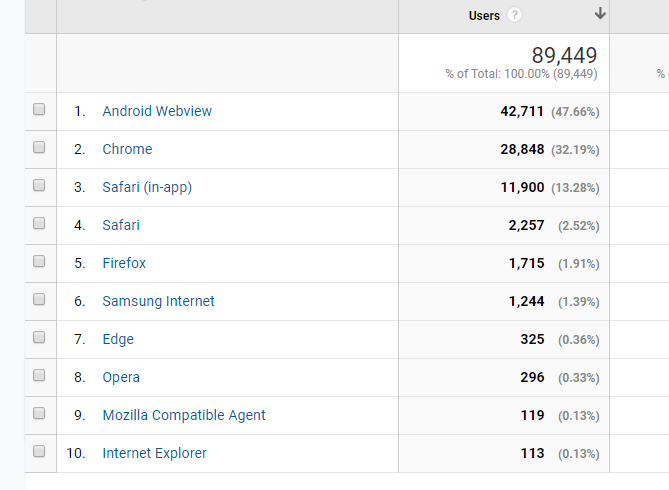Select the 11,900 users value
Viewport: 669px width, 490px height.
pyautogui.click(x=522, y=187)
